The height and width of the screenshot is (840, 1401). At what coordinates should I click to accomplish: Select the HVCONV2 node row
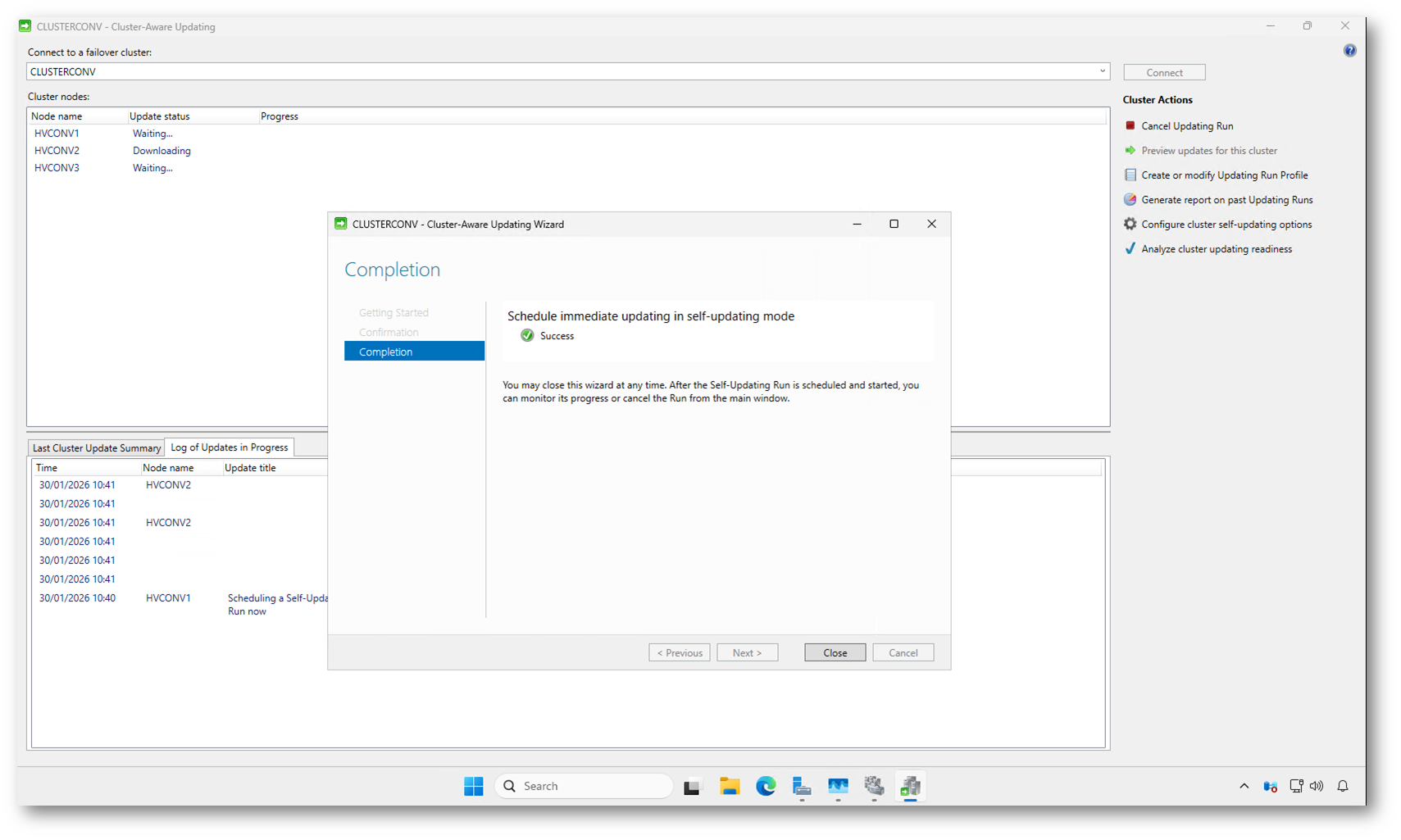coord(57,151)
